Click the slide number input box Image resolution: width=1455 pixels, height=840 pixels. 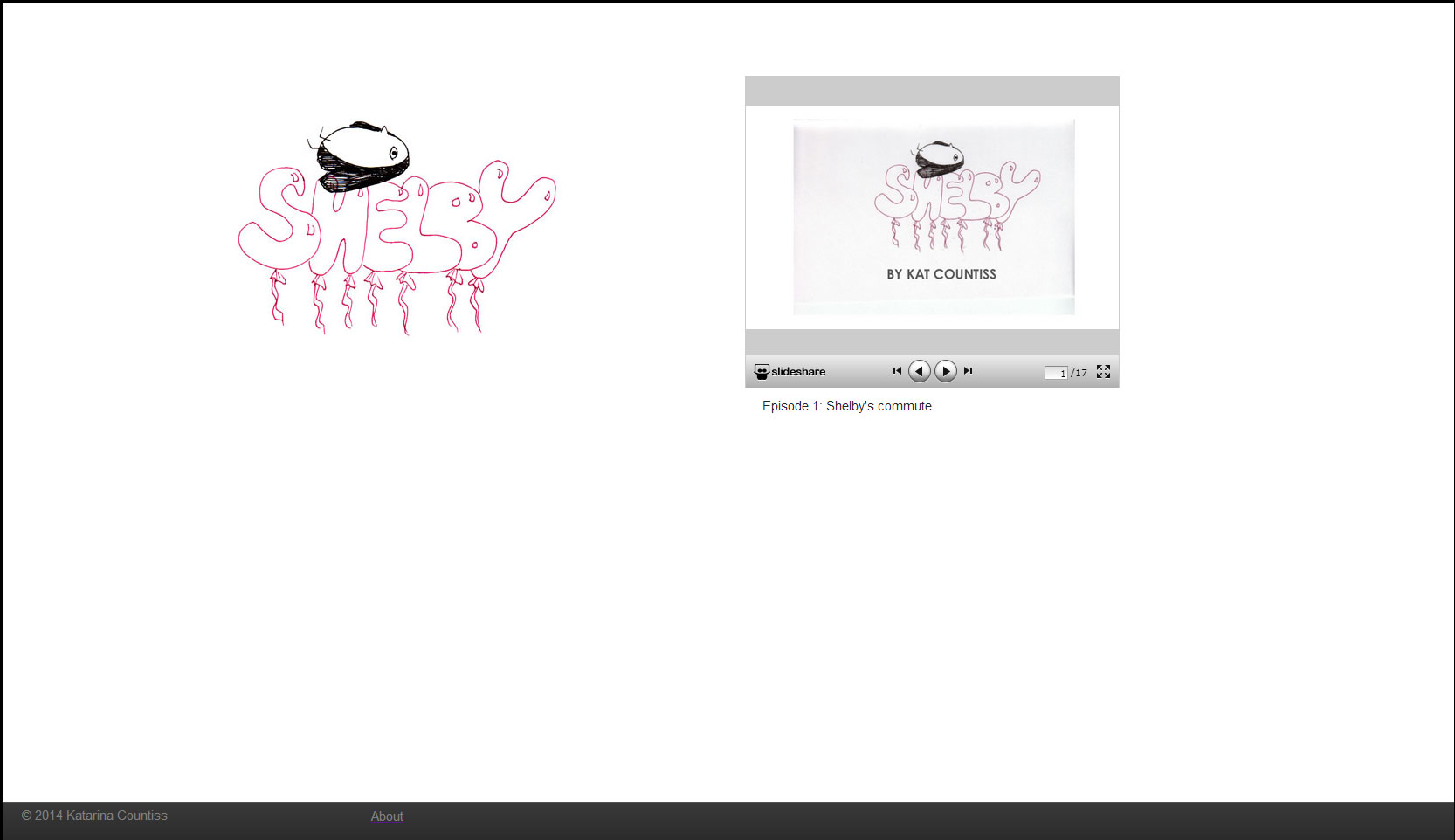(1055, 373)
